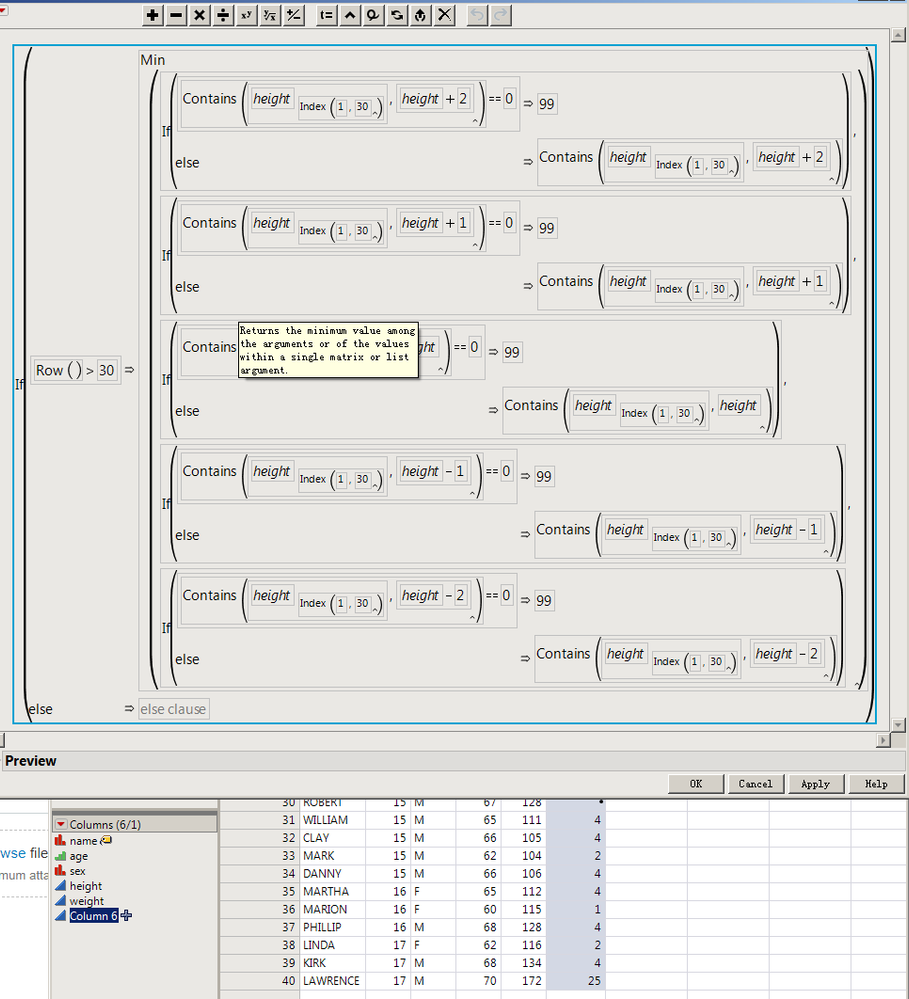Select height in the Columns list
909x999 pixels.
point(86,886)
